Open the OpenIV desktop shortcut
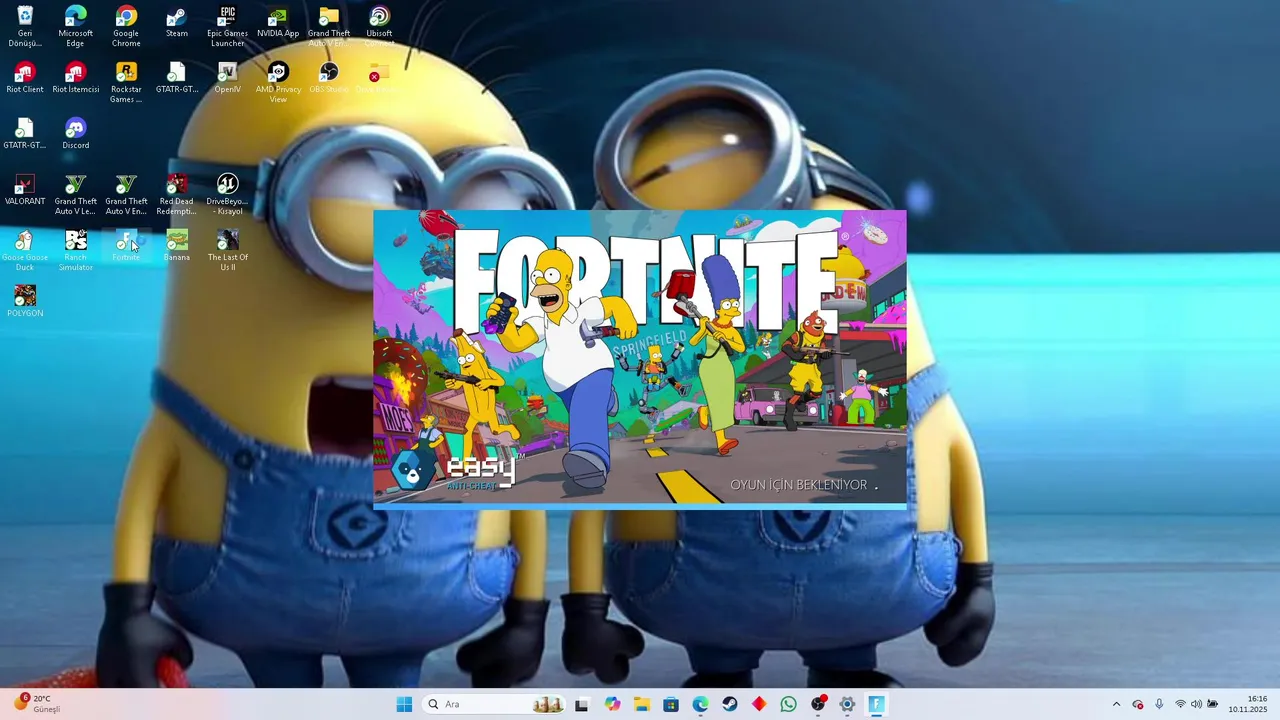 pos(227,78)
